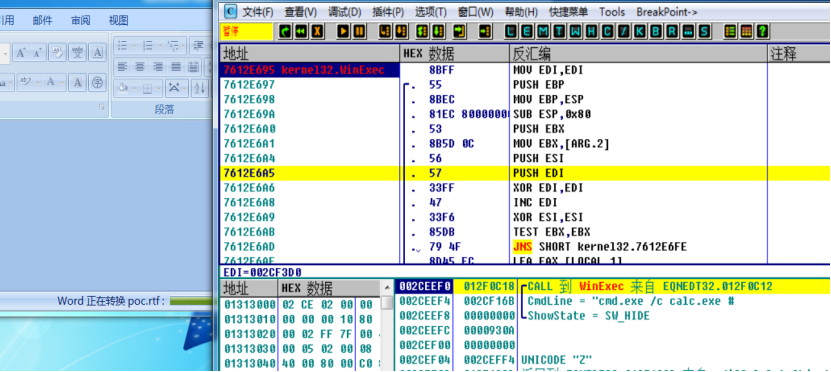Go to address toolbar icon
The image size is (831, 372).
pos(484,32)
